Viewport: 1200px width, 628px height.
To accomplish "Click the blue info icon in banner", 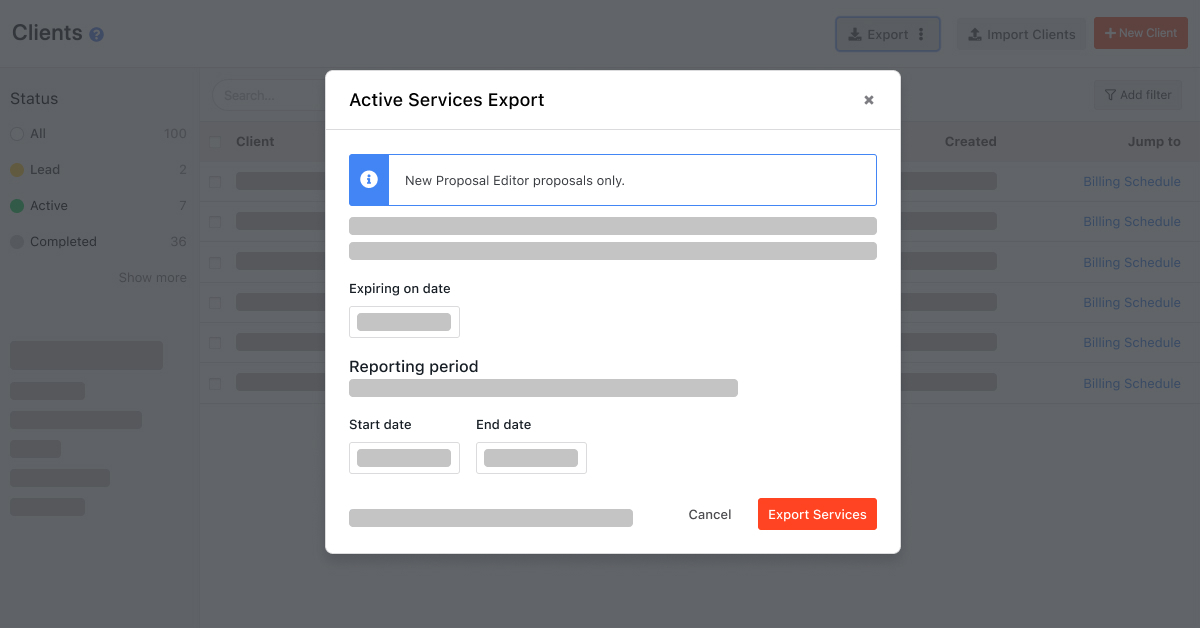I will click(369, 180).
